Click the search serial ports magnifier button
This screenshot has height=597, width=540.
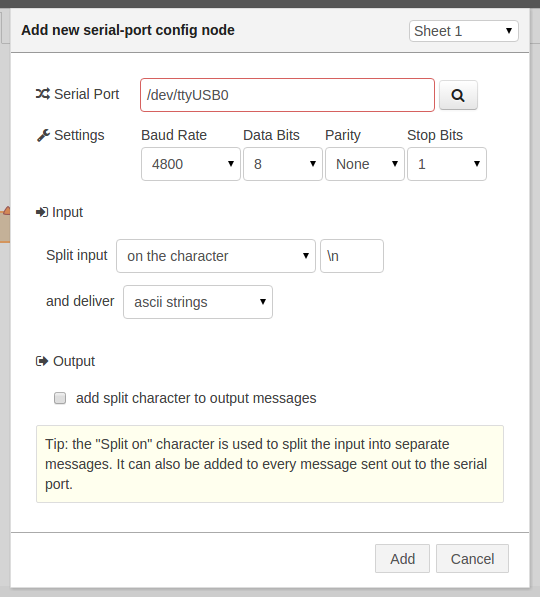click(x=458, y=95)
